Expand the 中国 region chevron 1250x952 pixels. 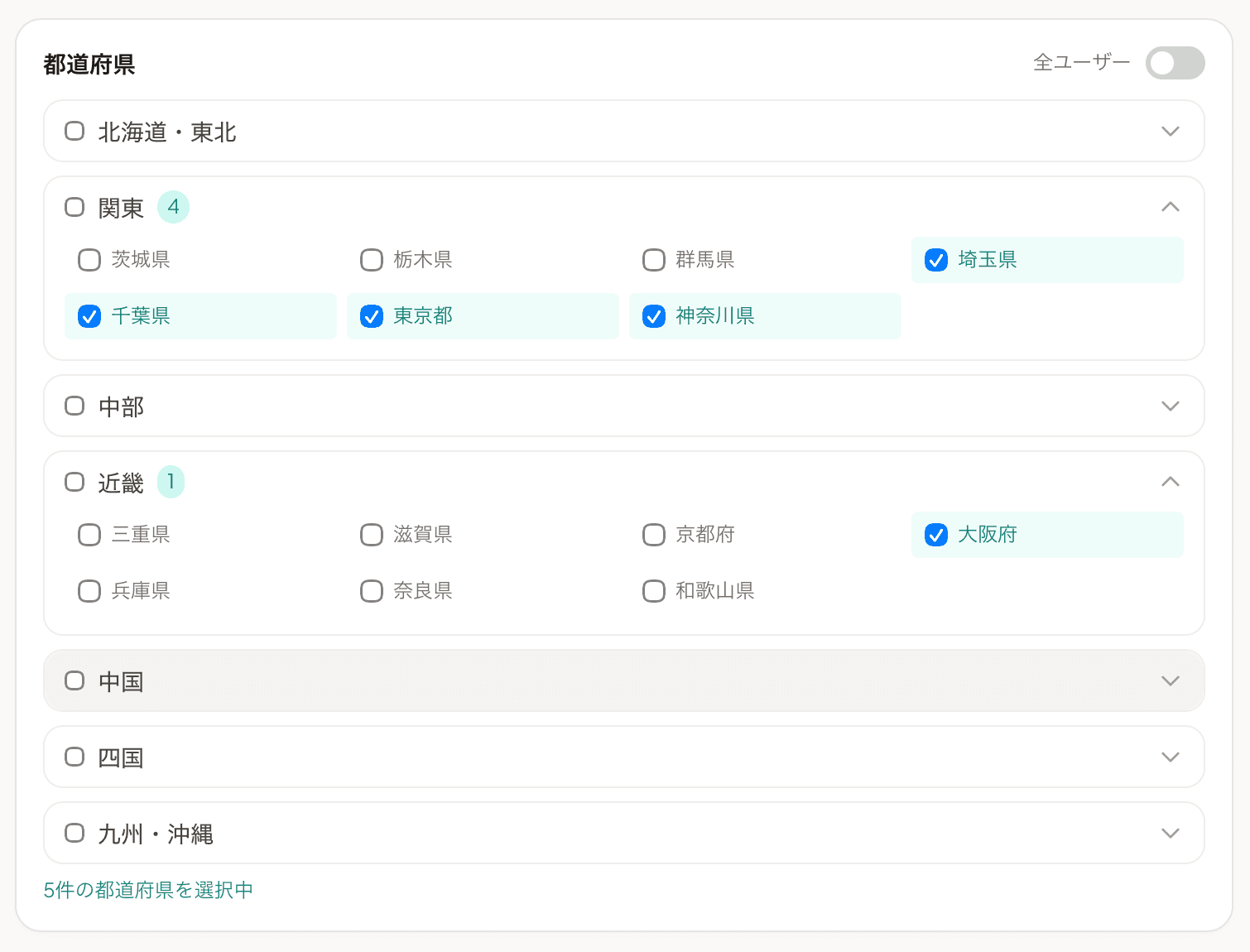[x=1170, y=681]
